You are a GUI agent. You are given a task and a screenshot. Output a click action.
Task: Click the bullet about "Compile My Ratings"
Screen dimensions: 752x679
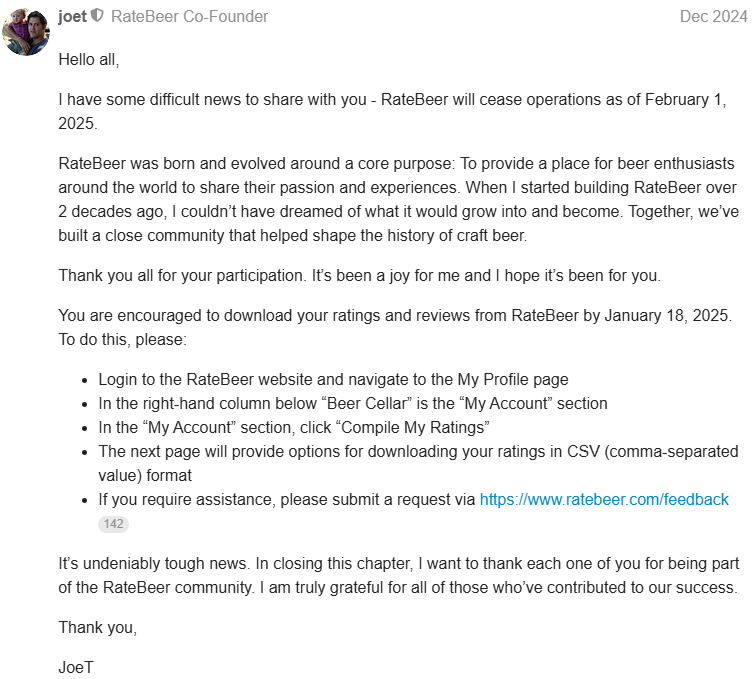(x=293, y=427)
